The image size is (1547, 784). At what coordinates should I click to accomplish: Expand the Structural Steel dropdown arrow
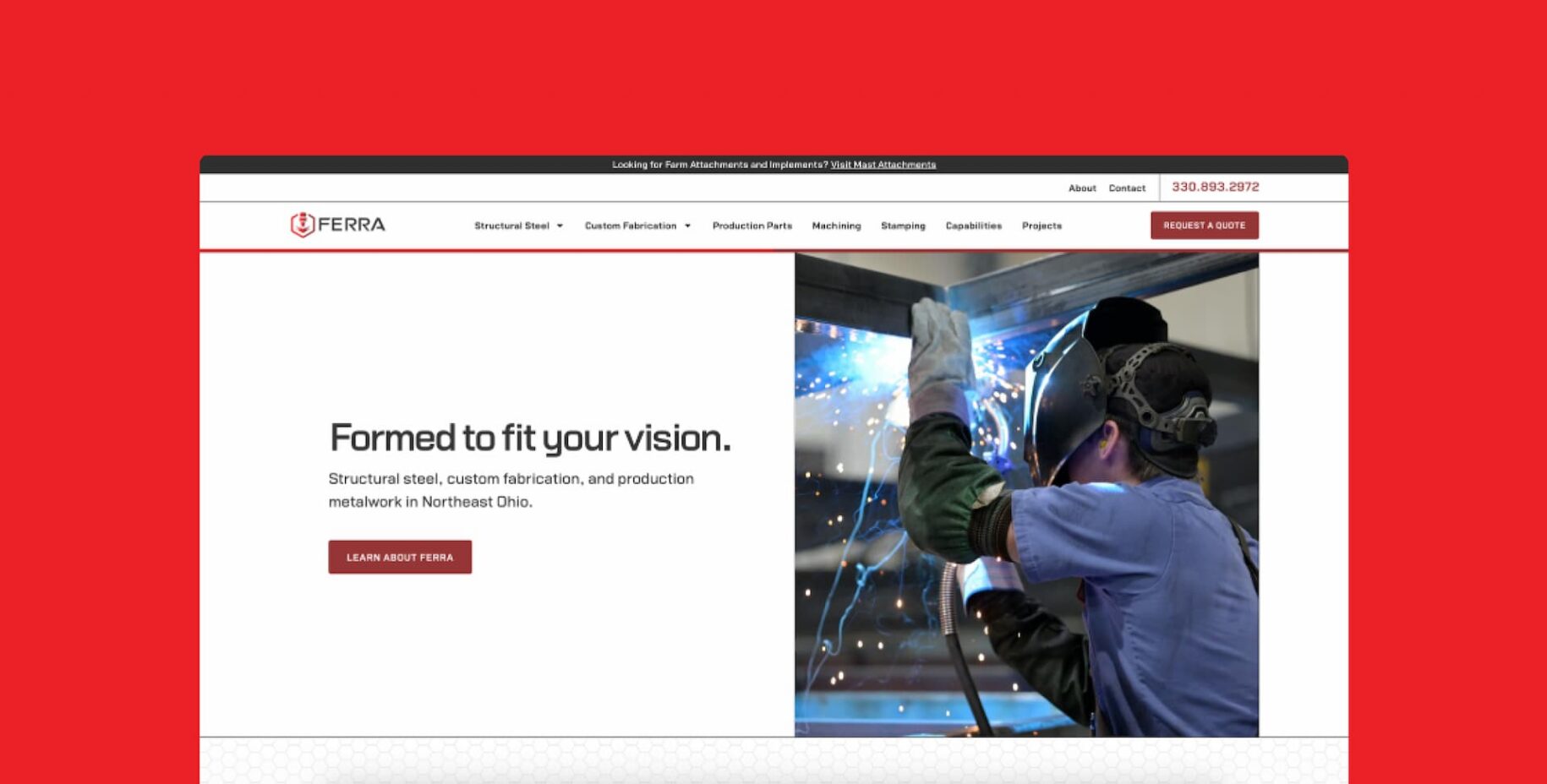(560, 226)
